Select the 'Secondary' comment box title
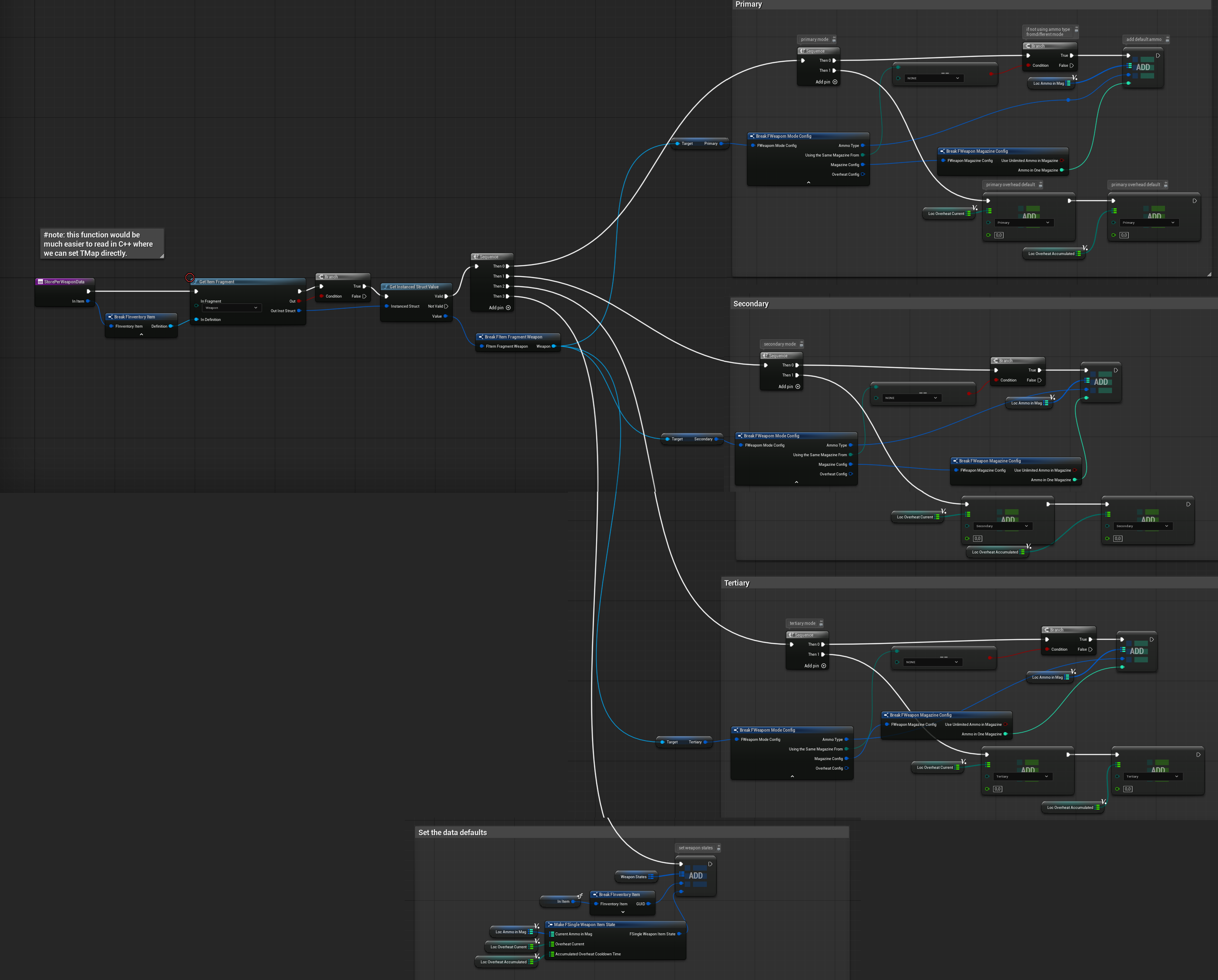This screenshot has width=1218, height=980. (x=751, y=303)
